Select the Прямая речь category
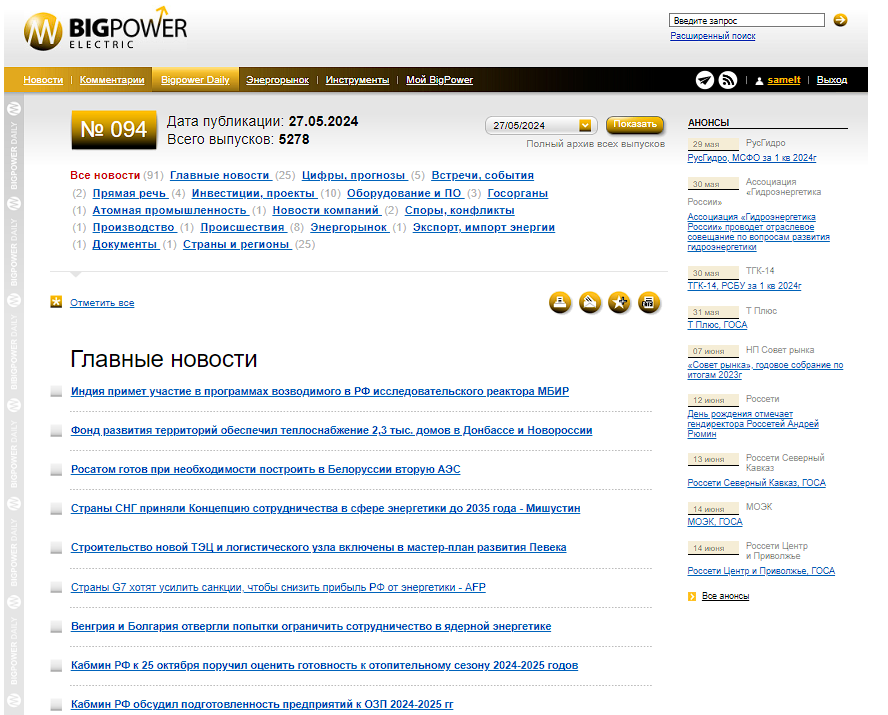Screen dimensions: 888x715 tap(129, 193)
